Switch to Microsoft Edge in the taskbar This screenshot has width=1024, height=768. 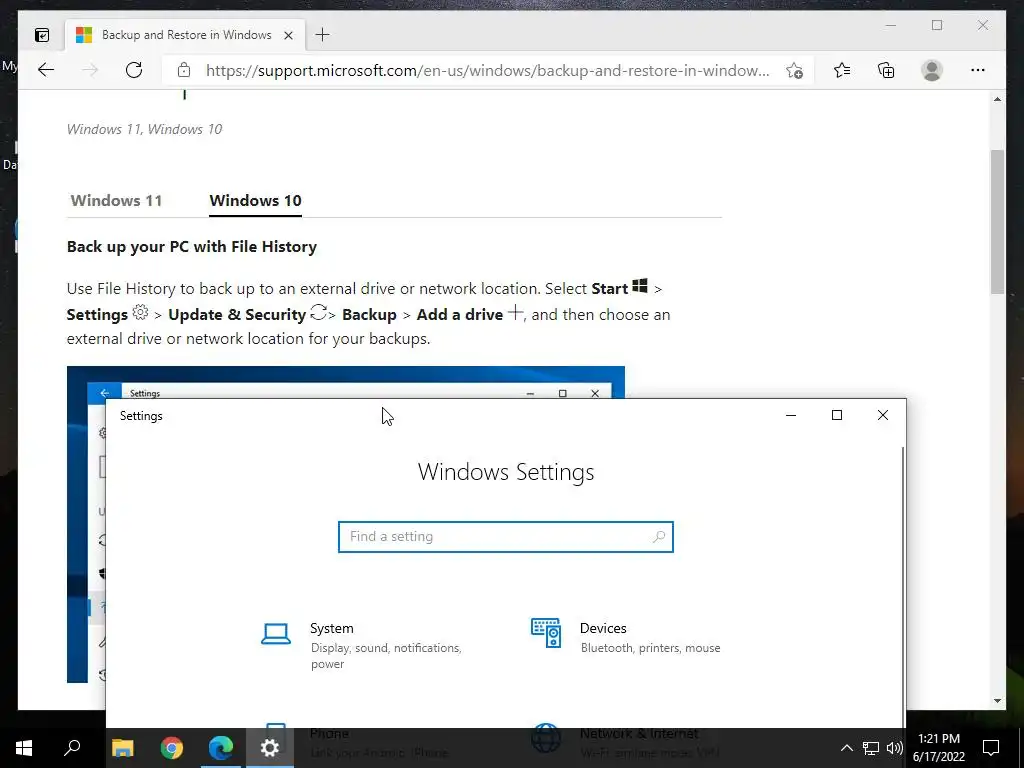tap(221, 748)
